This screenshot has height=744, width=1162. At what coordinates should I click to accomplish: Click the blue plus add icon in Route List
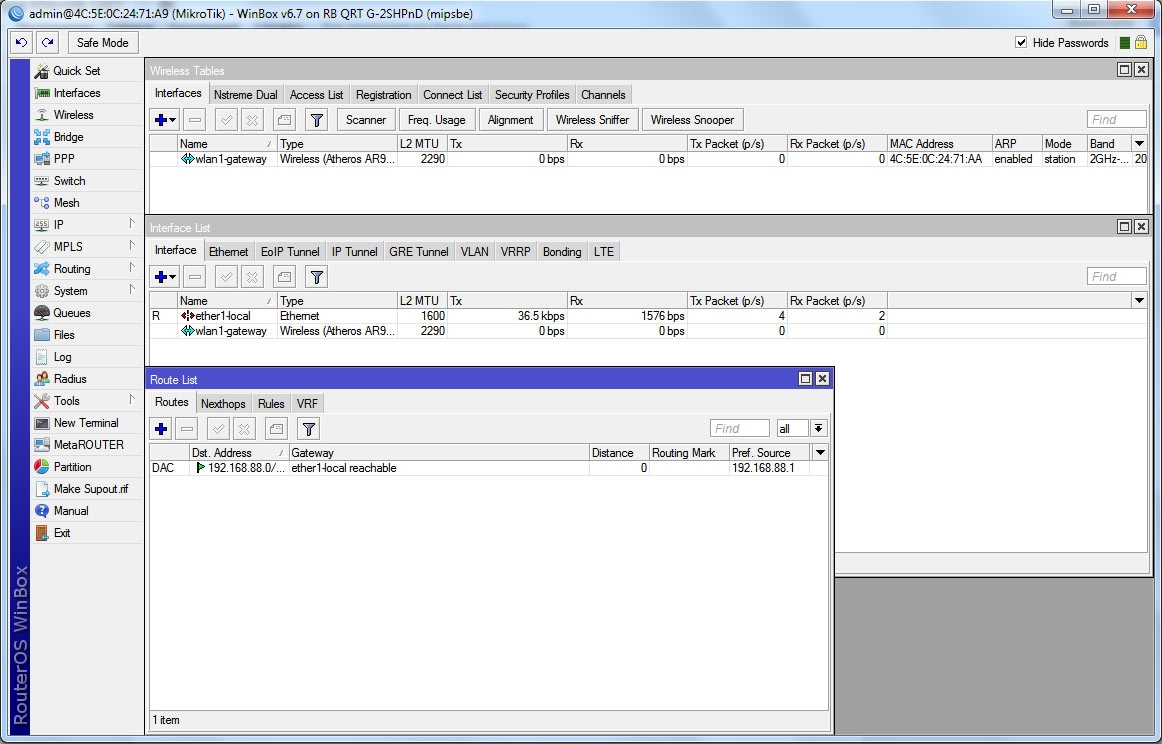161,429
